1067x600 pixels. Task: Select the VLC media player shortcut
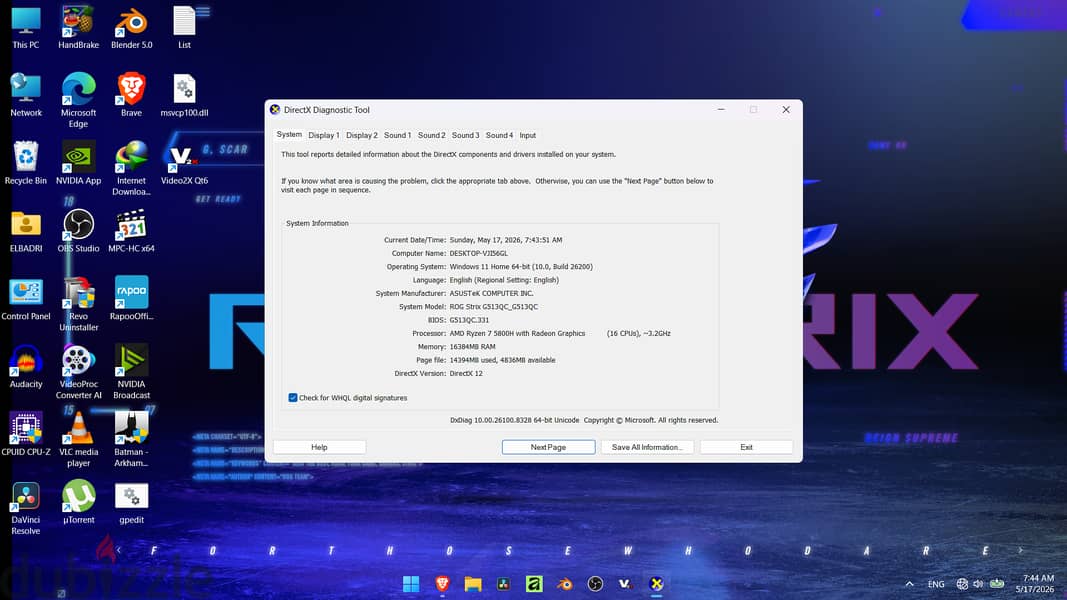(x=78, y=439)
